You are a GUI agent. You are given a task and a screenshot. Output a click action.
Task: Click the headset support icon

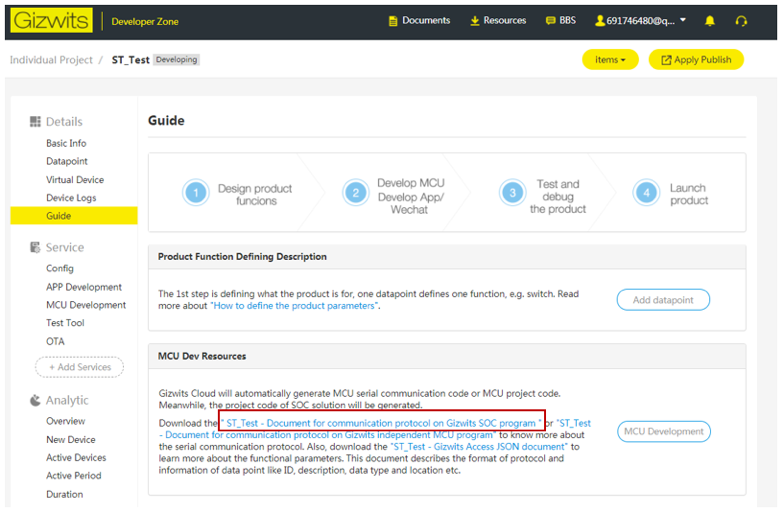click(741, 21)
